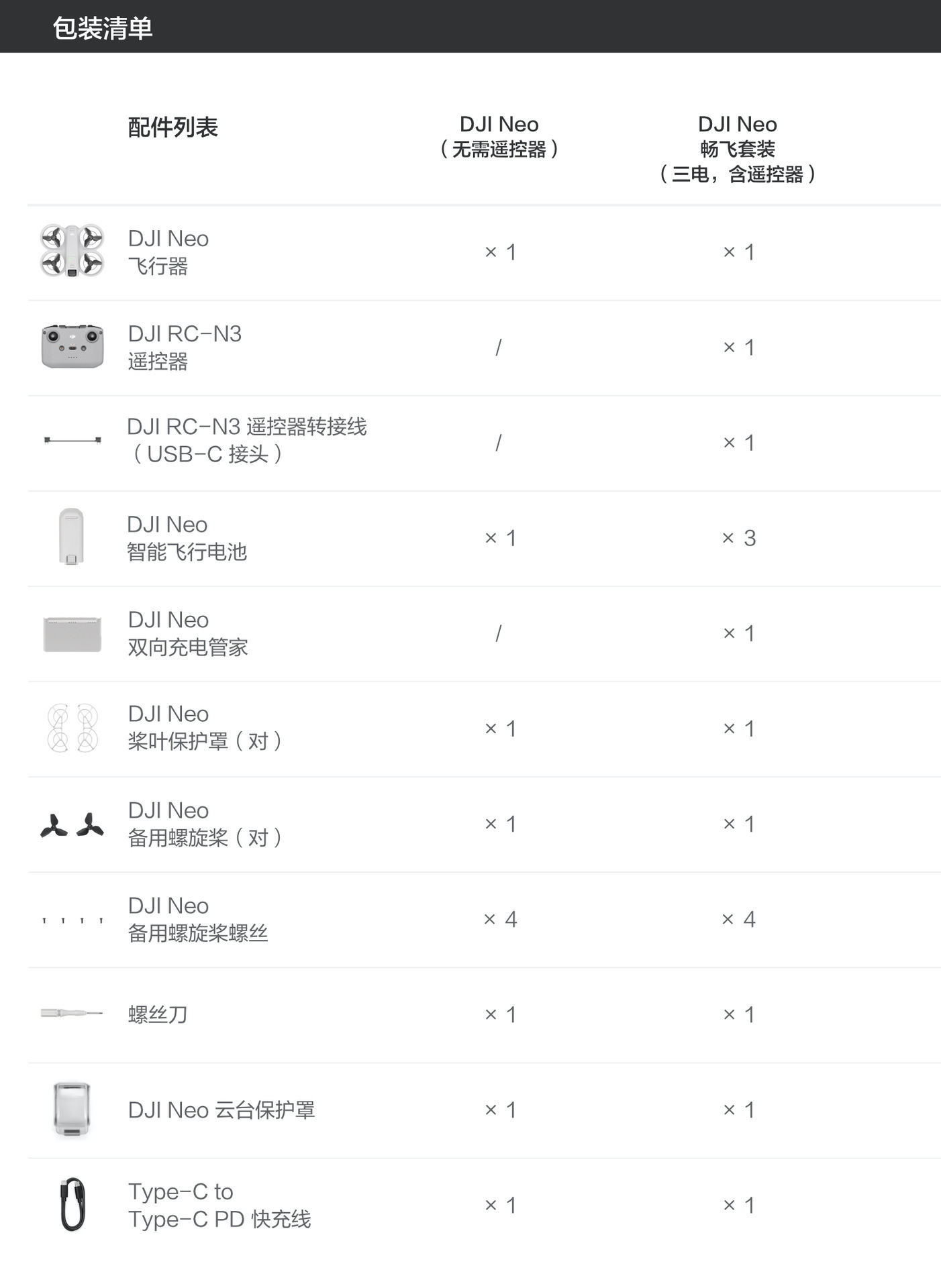Click the DJI Neo 智能飞行电池 label
Viewport: 941px width, 1288px height.
click(187, 538)
